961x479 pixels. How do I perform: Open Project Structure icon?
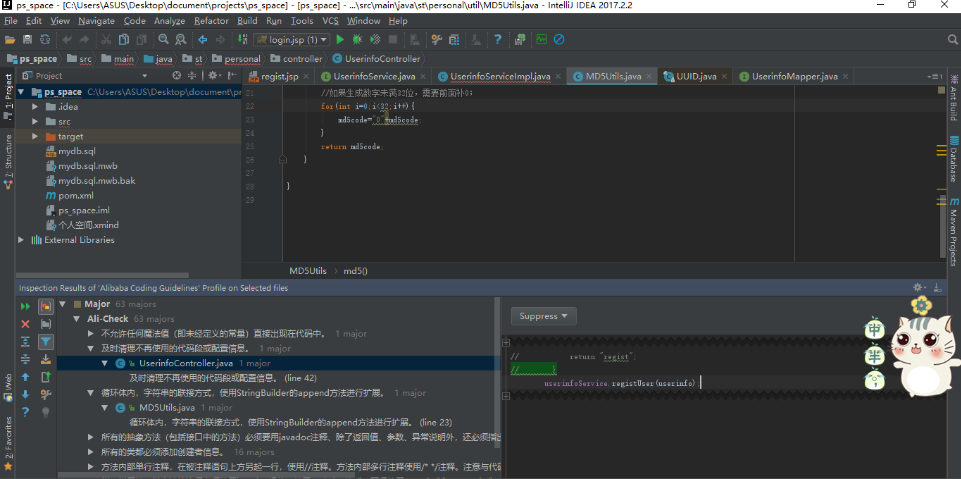pos(454,39)
